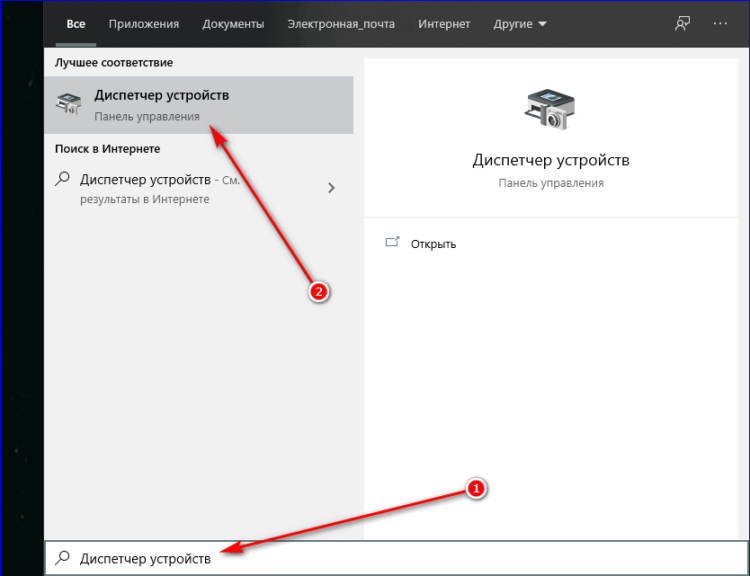750x576 pixels.
Task: Expand the Другие filter dropdown
Action: (x=520, y=23)
